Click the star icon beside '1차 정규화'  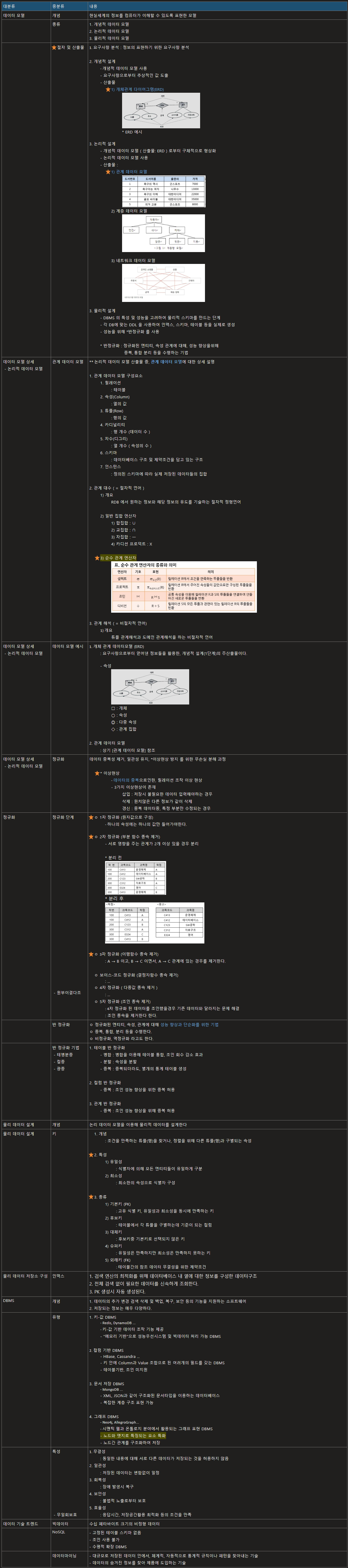91,818
